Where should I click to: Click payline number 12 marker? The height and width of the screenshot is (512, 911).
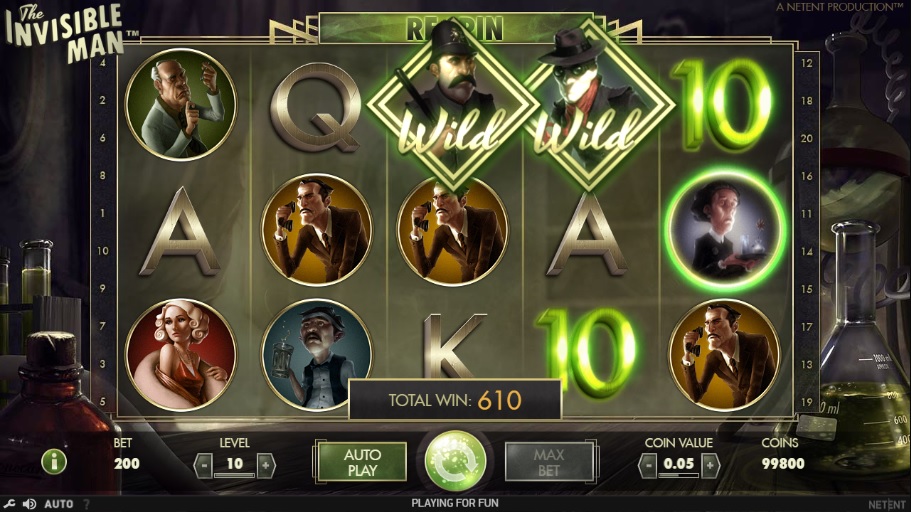pyautogui.click(x=806, y=63)
